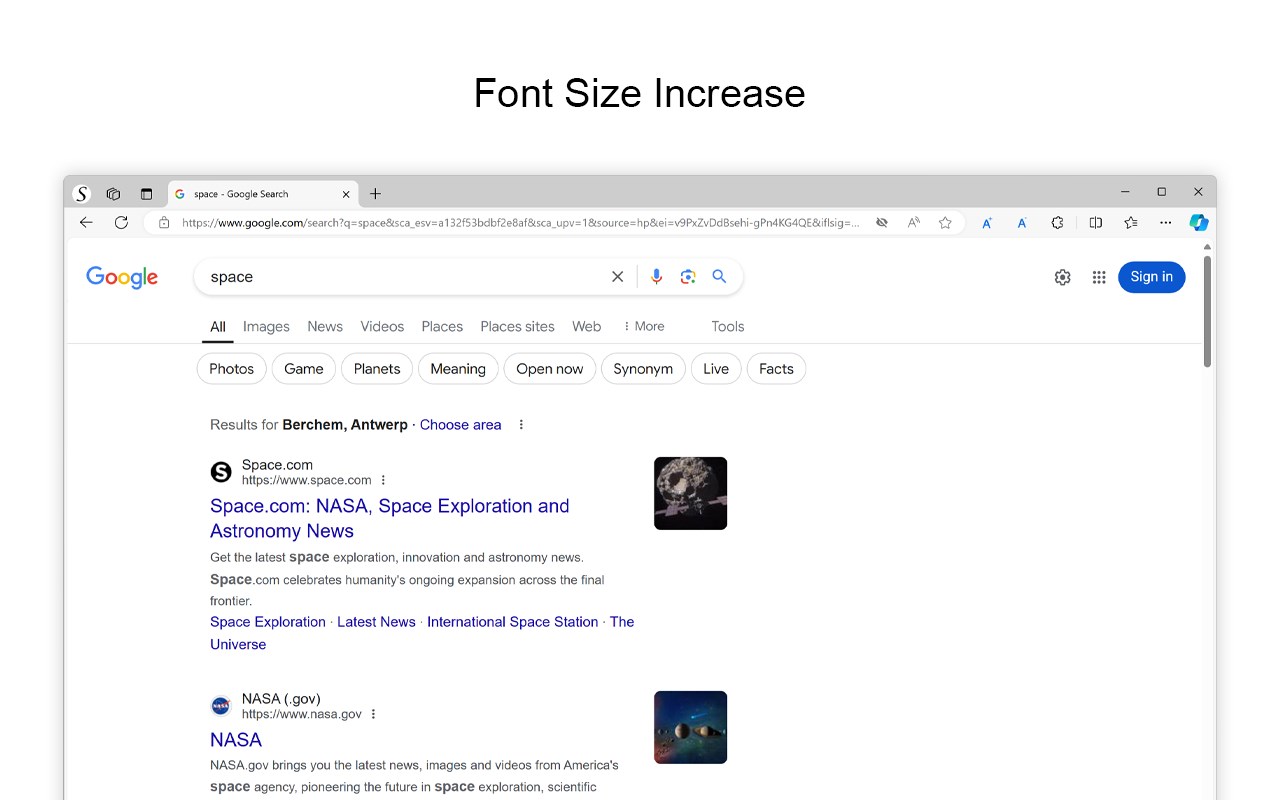Open the 'Space.com: NASA, Space Exploration' result
The image size is (1280, 800).
tap(390, 518)
